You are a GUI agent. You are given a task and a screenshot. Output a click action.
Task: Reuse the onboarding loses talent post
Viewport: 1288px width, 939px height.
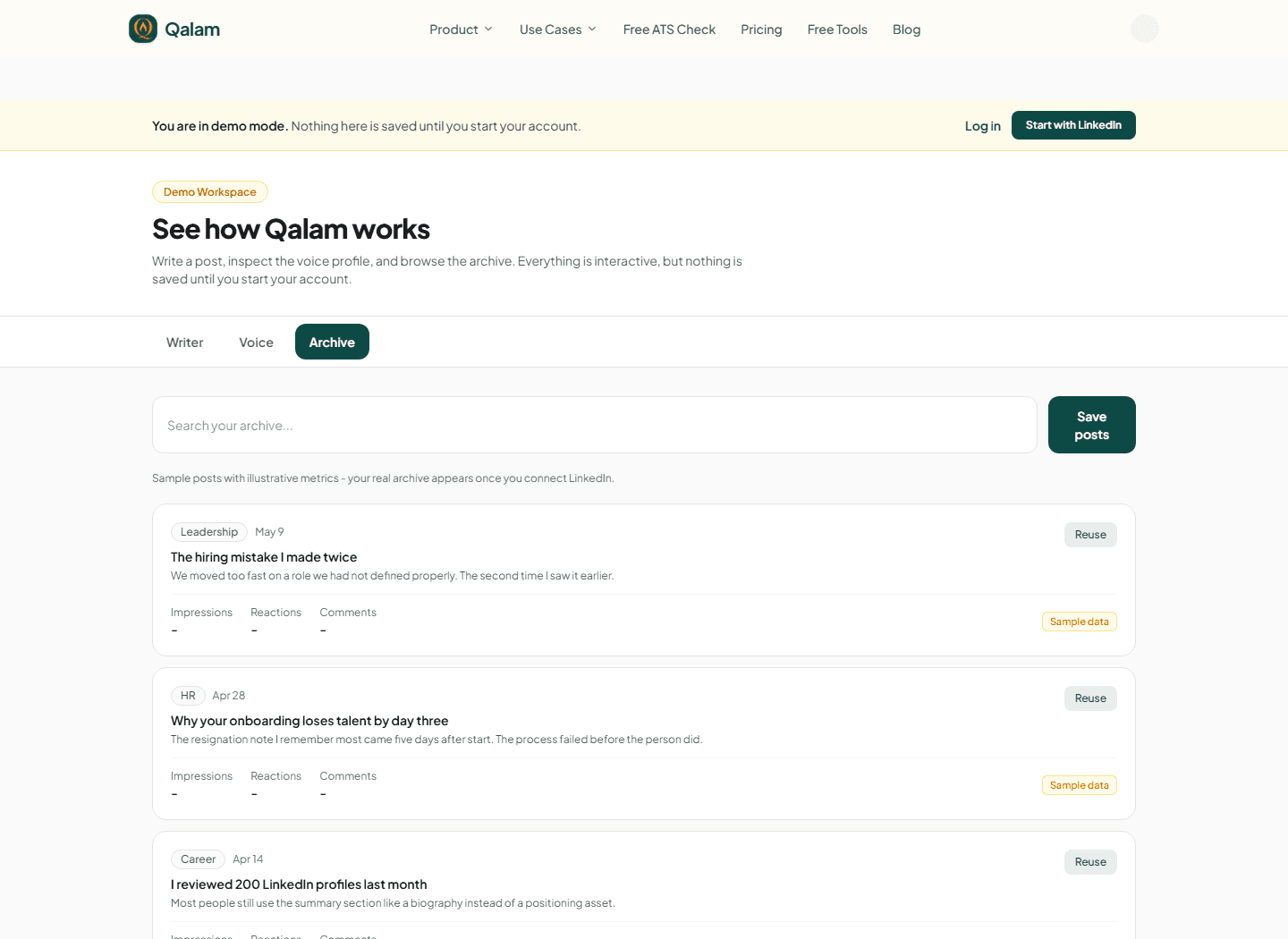1090,698
